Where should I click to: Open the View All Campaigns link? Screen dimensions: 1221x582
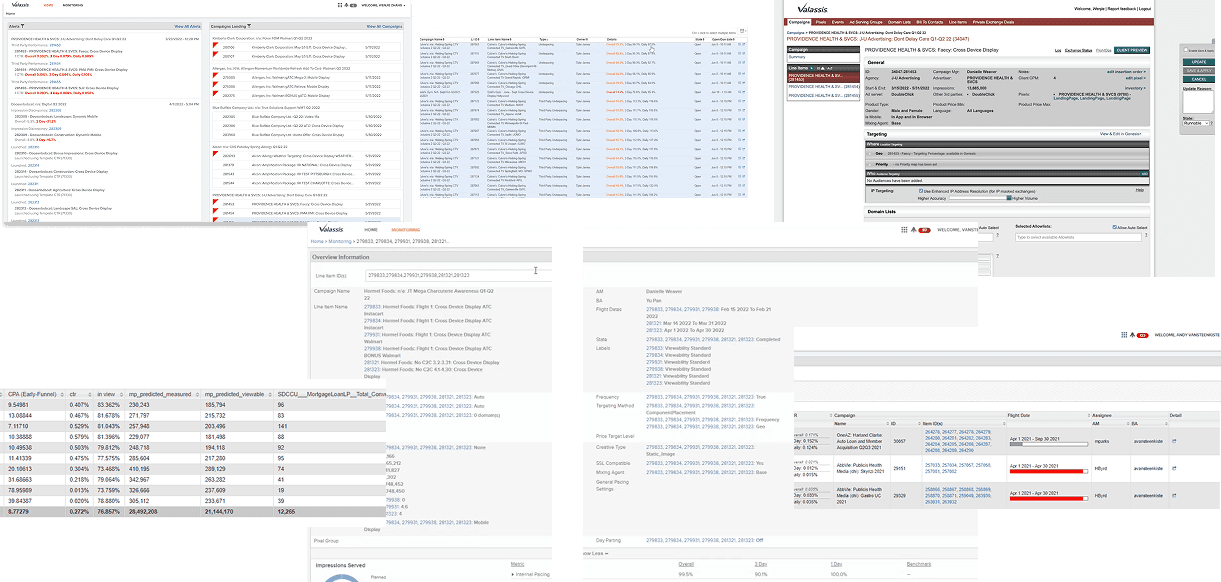[385, 26]
